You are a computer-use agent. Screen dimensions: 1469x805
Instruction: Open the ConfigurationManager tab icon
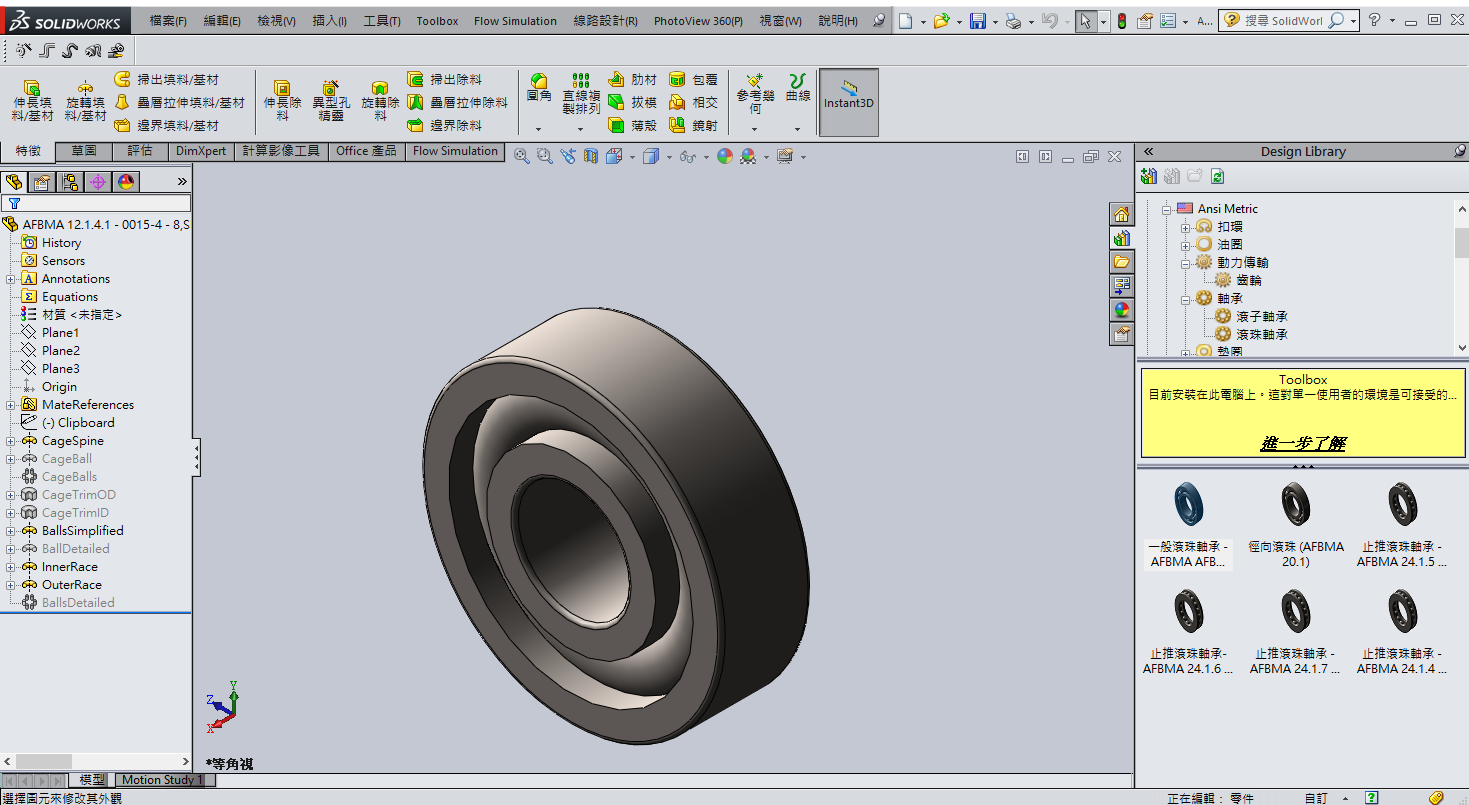[70, 182]
